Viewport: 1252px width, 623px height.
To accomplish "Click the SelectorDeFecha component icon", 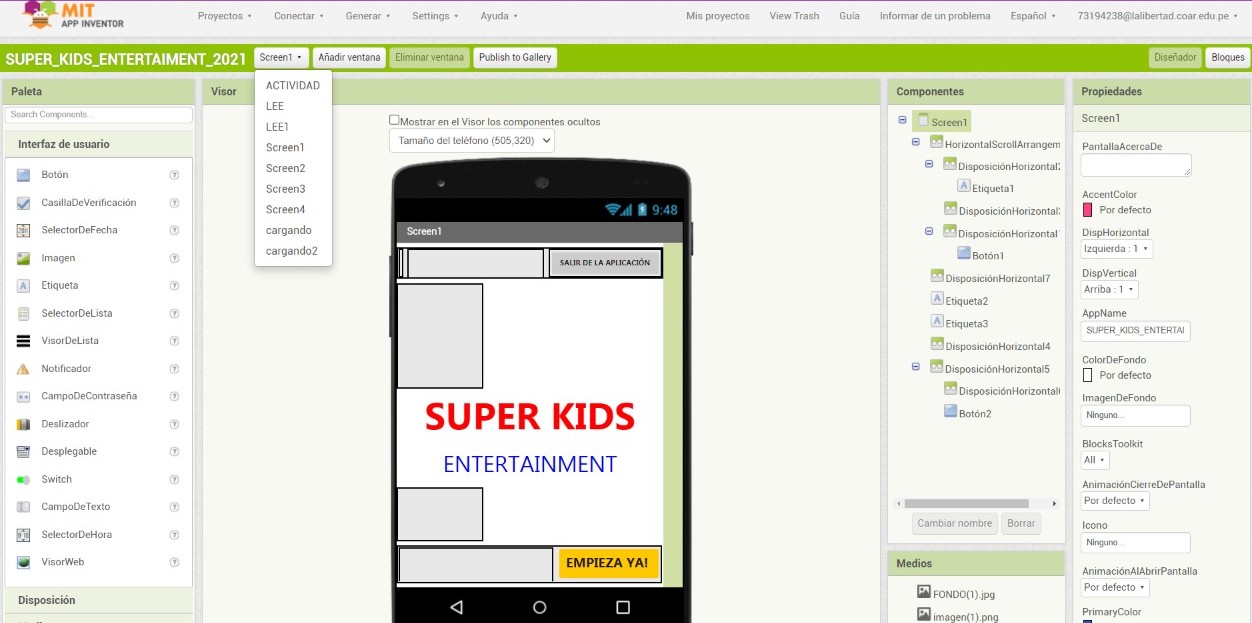I will click(x=23, y=230).
